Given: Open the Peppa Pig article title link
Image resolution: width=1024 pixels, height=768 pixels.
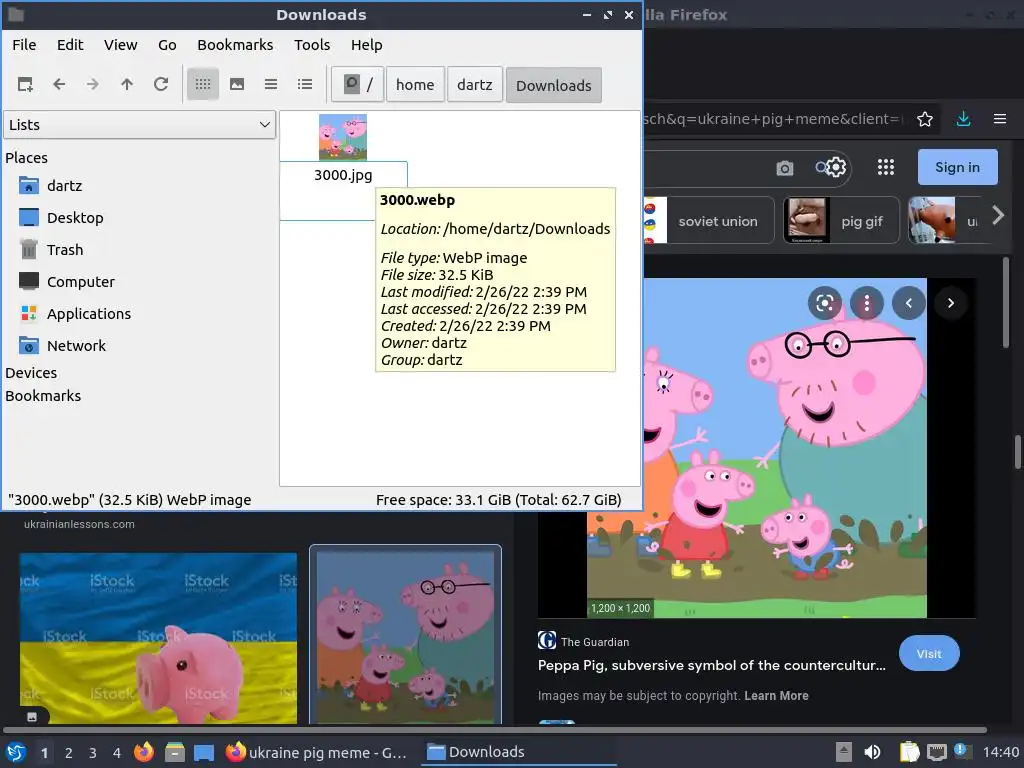Looking at the screenshot, I should [712, 665].
